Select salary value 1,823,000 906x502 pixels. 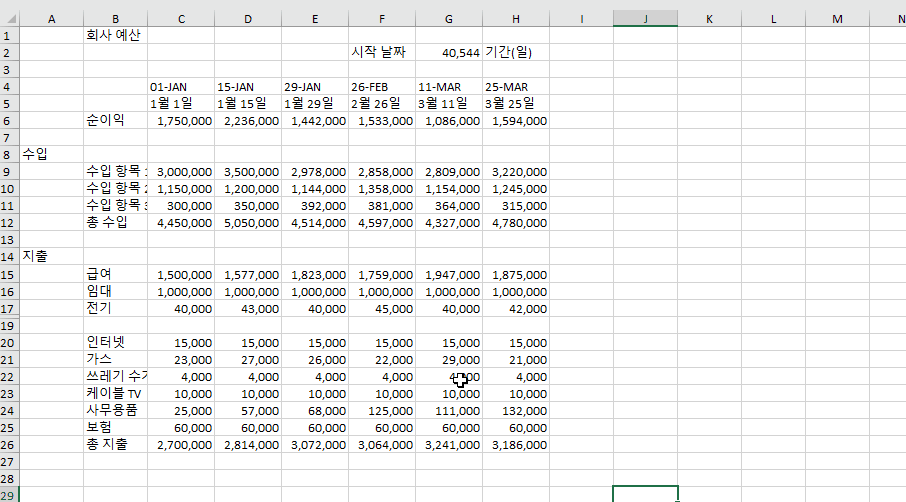pos(315,274)
